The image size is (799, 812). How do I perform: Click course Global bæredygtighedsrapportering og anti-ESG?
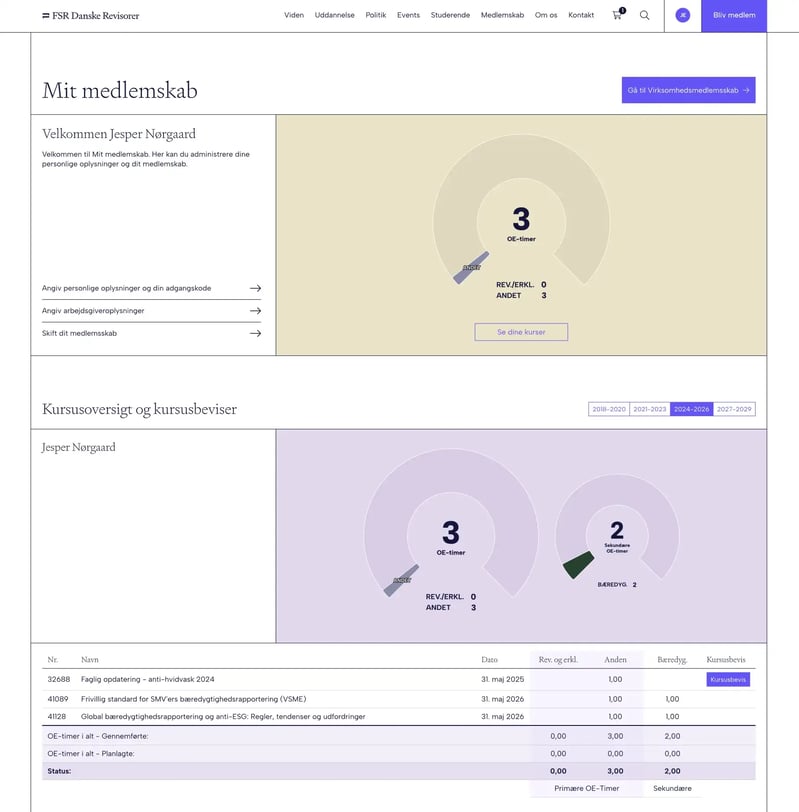[223, 717]
